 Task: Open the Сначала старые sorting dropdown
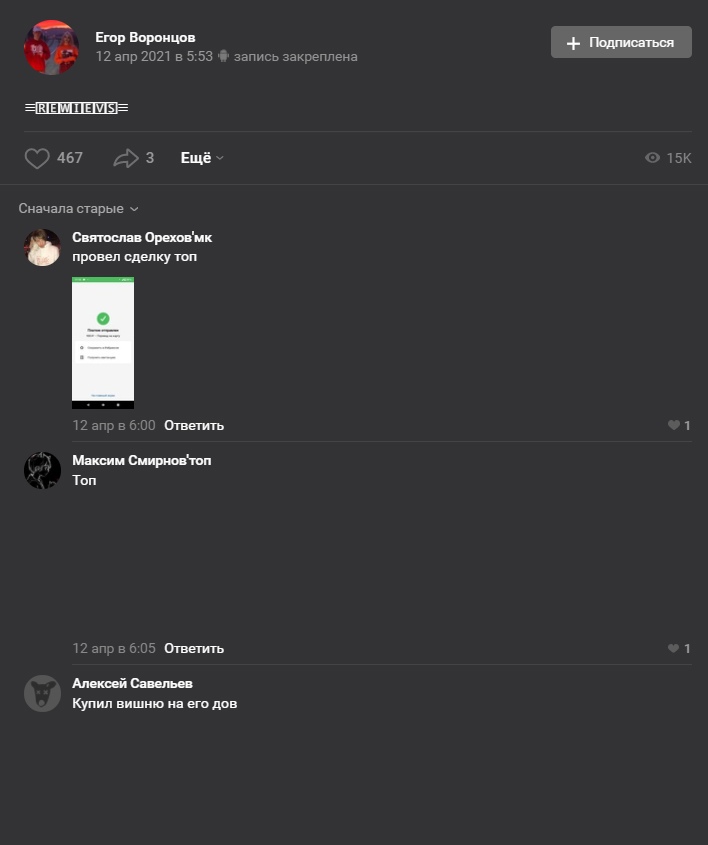79,209
